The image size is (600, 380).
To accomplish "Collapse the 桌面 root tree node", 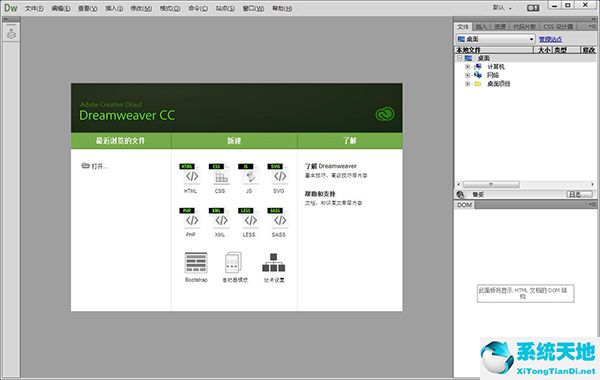I will coord(459,58).
